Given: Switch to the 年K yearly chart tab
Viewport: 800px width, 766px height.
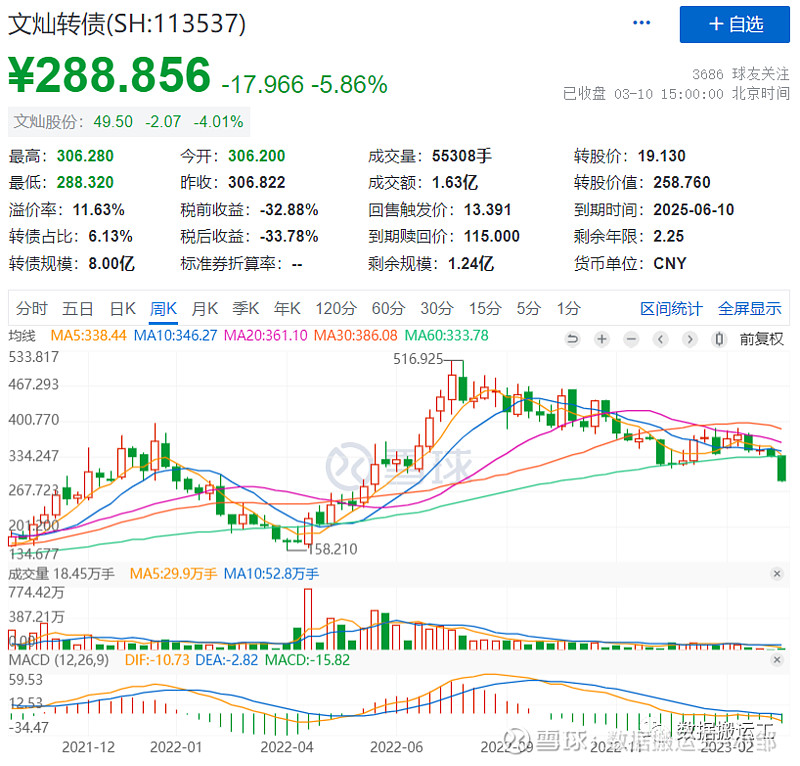Looking at the screenshot, I should (287, 308).
